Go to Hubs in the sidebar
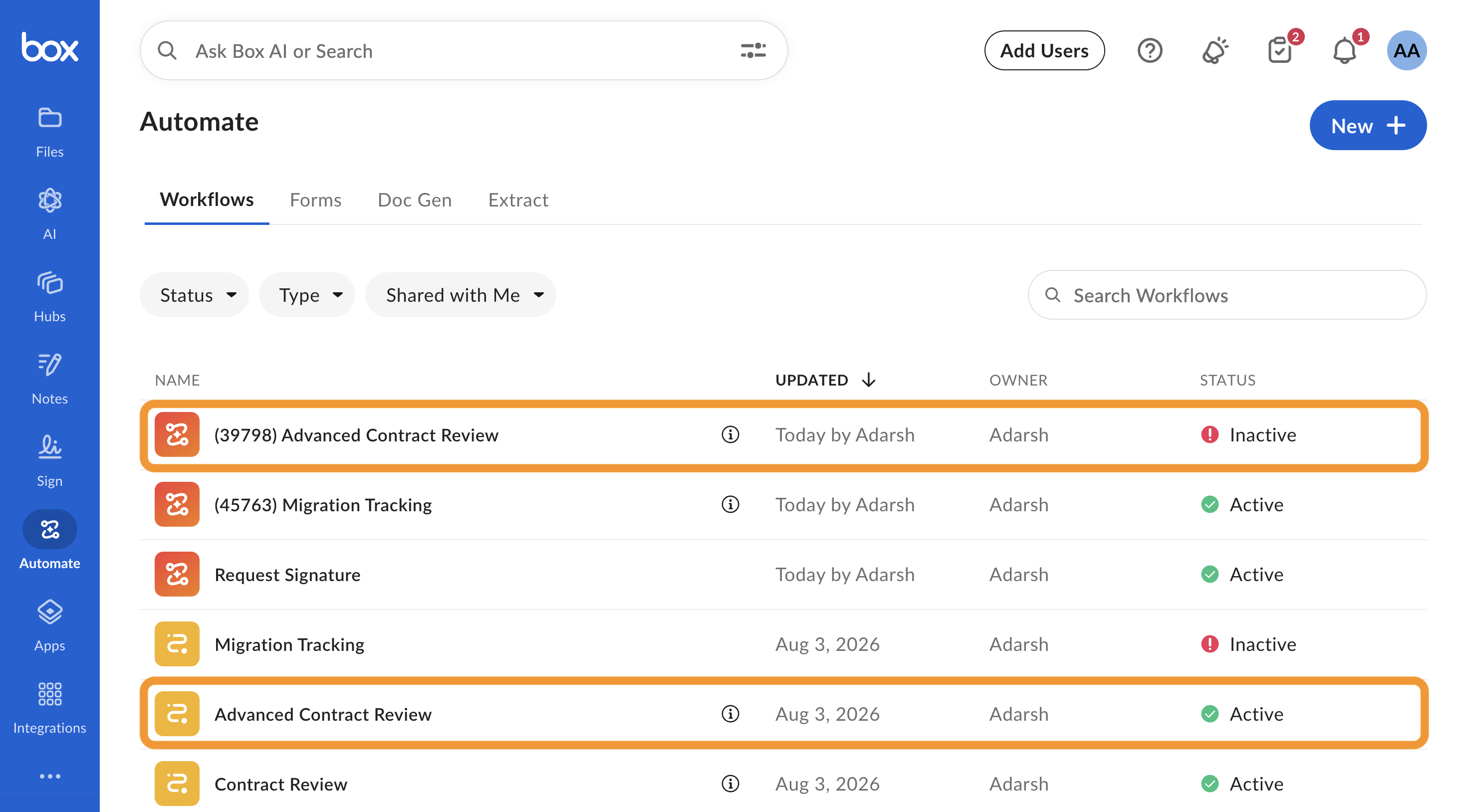This screenshot has width=1467, height=812. pos(49,297)
